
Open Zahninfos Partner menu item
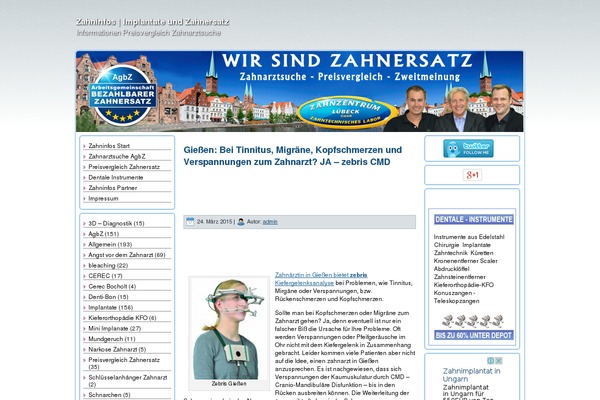point(112,188)
